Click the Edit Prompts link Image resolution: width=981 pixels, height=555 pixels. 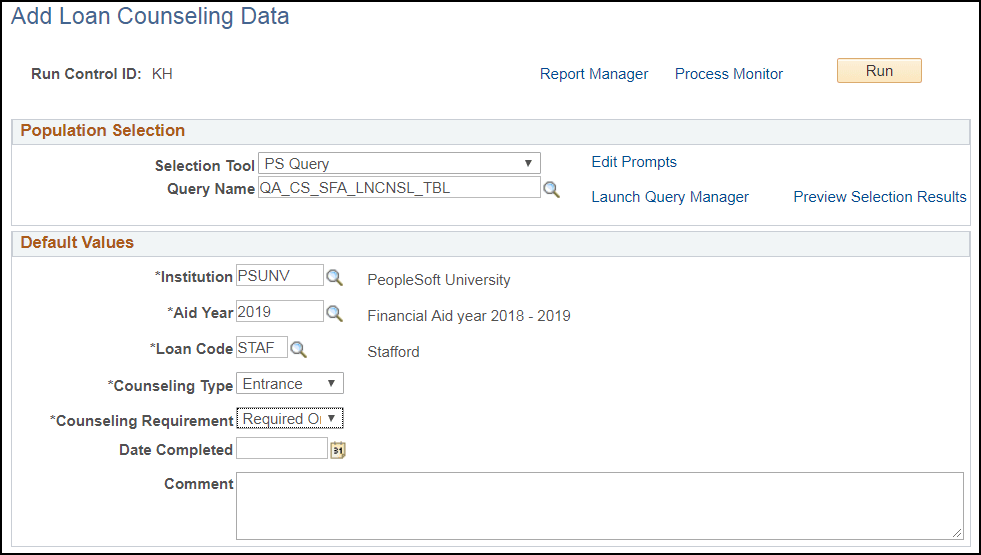point(634,162)
